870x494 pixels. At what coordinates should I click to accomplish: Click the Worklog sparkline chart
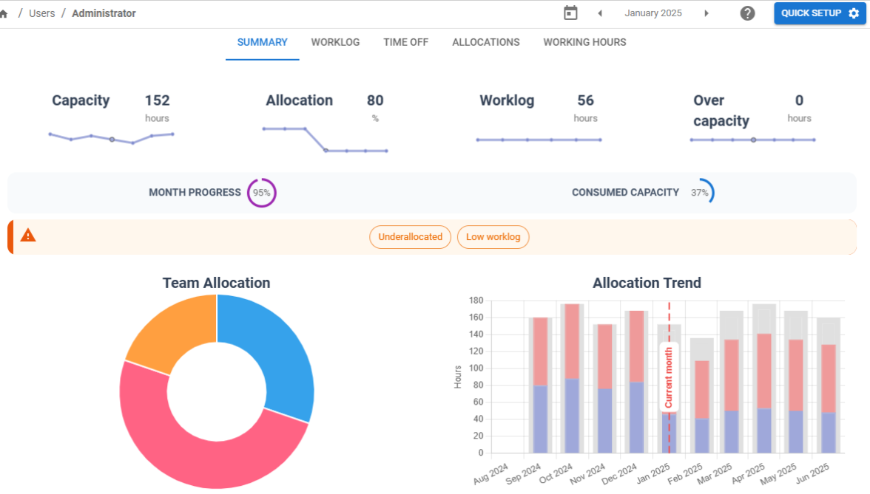(x=539, y=140)
